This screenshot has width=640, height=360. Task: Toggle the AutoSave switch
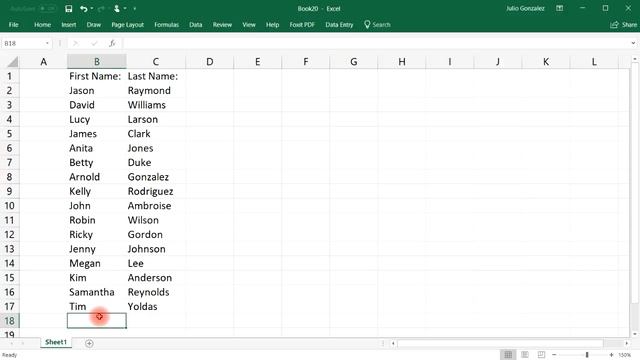pyautogui.click(x=48, y=9)
